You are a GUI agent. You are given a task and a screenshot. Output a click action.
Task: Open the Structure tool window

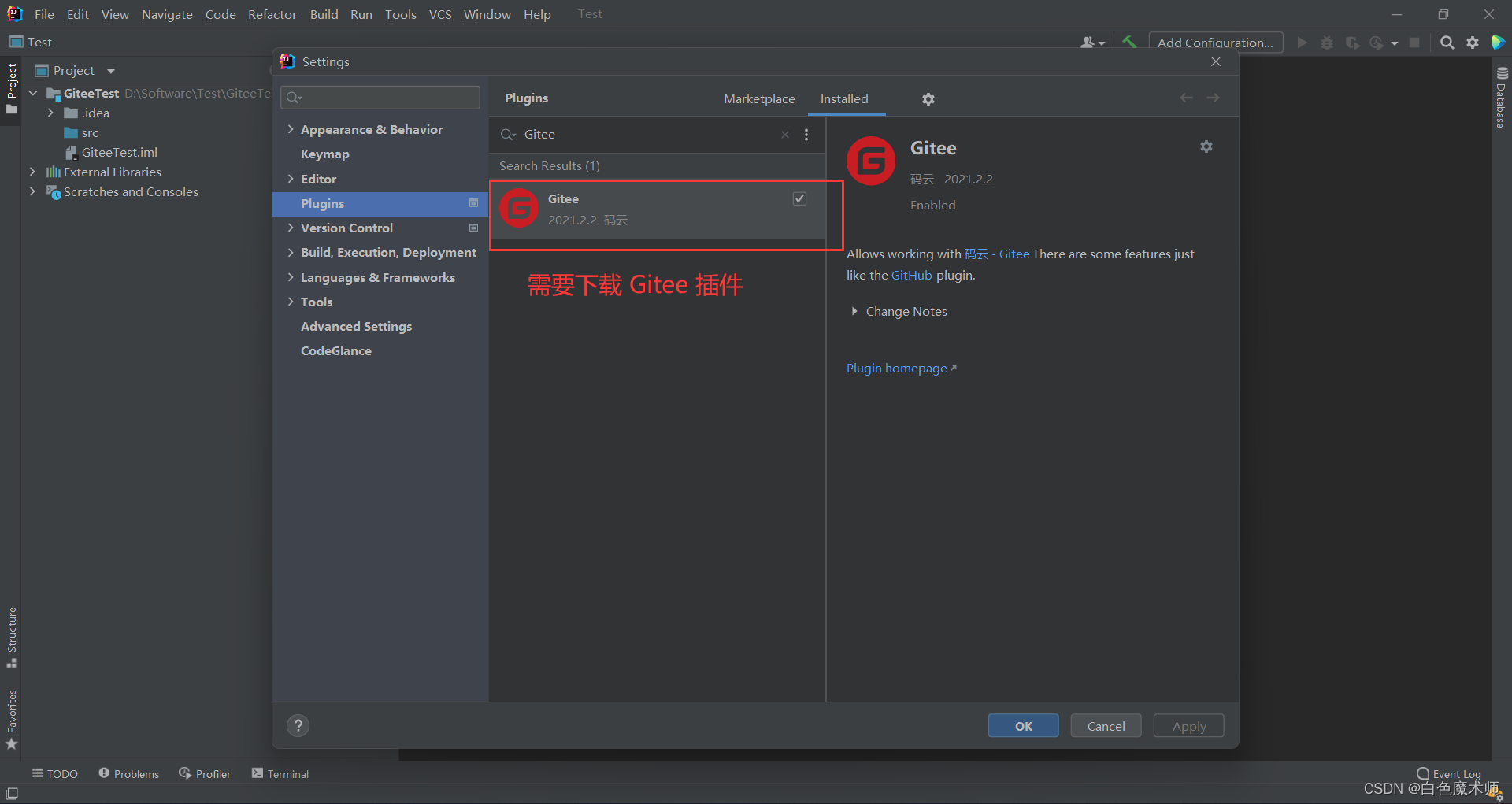click(12, 637)
